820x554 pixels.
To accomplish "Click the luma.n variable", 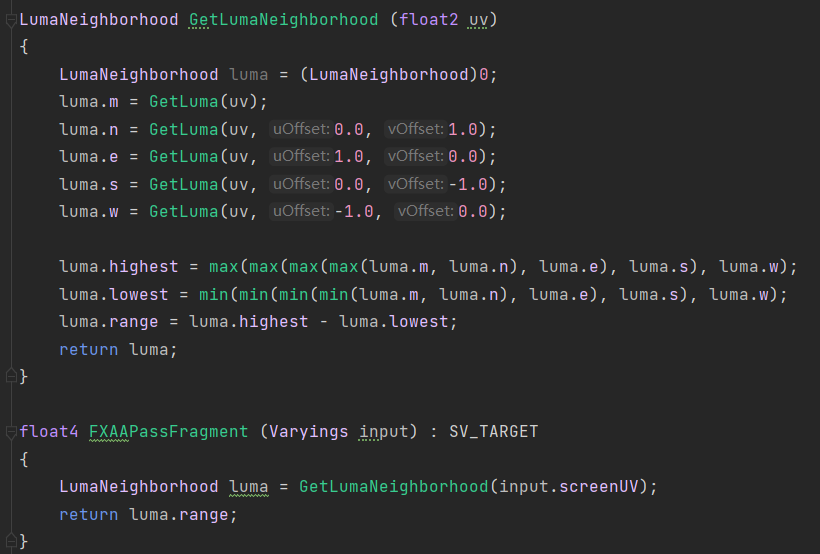I will [x=88, y=129].
